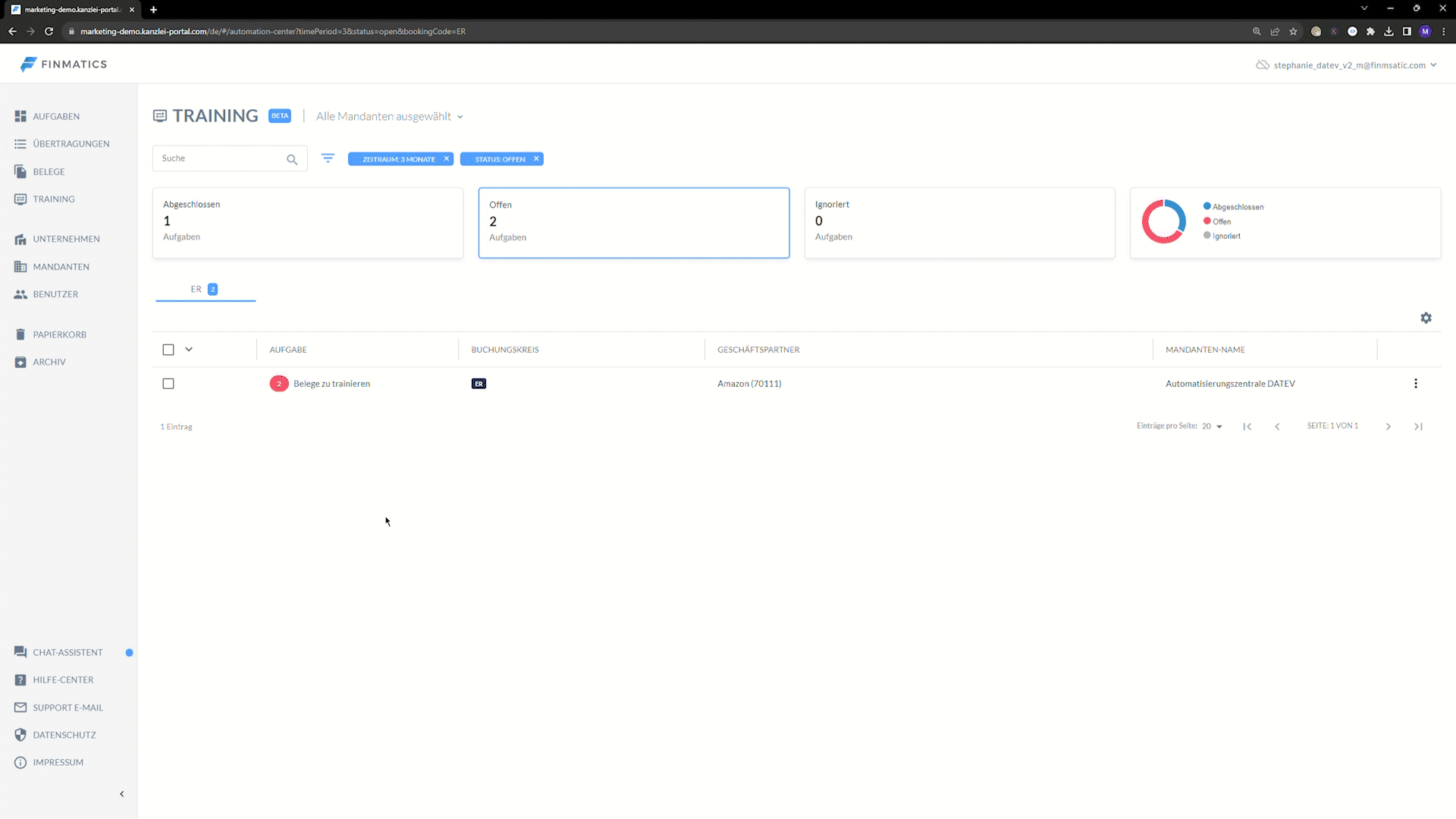Click the Offen red legend dot
The image size is (1456, 819).
[x=1207, y=221]
